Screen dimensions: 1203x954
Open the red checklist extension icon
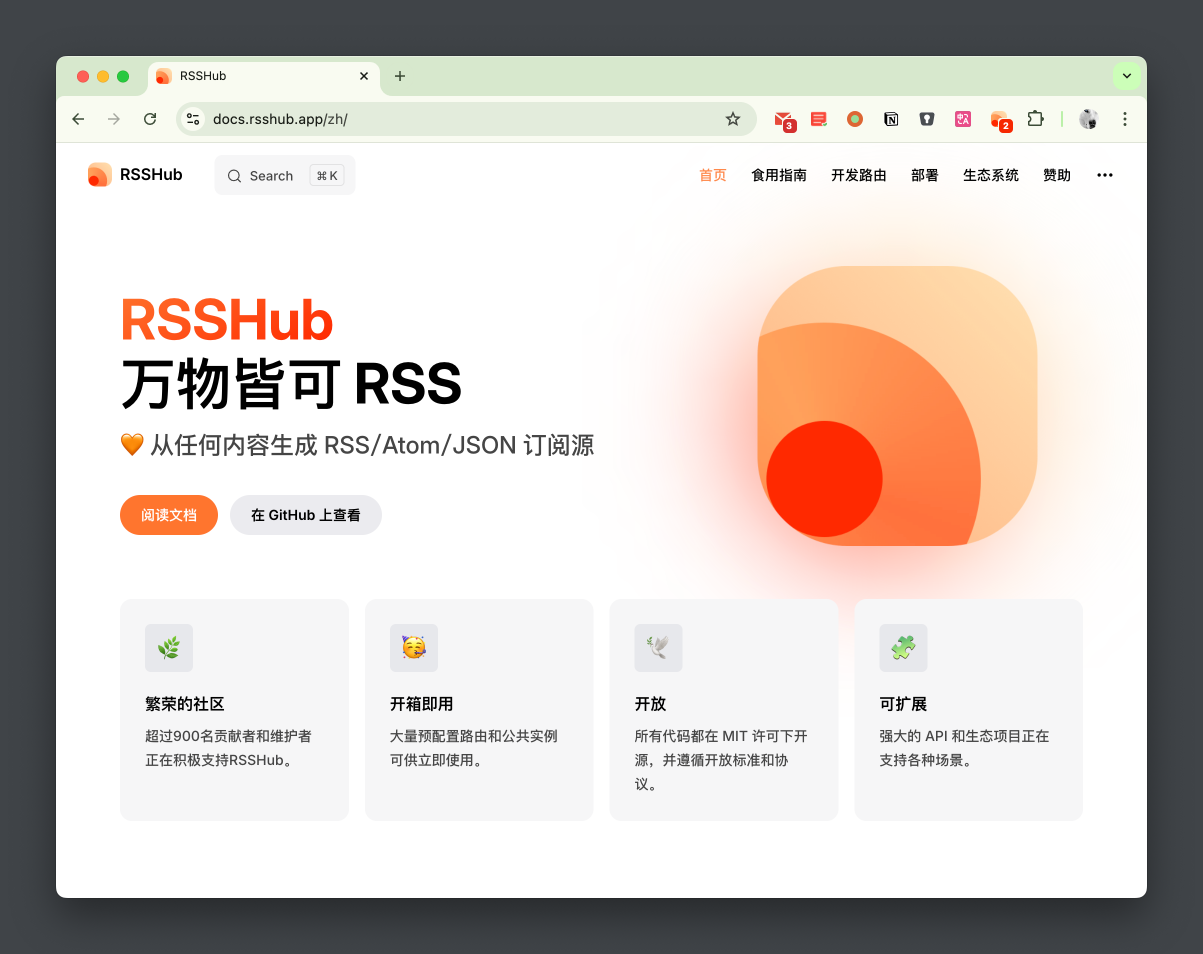[x=819, y=119]
